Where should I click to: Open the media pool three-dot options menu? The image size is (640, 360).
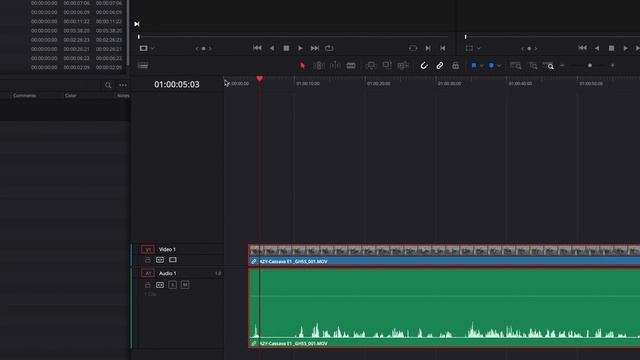[123, 85]
